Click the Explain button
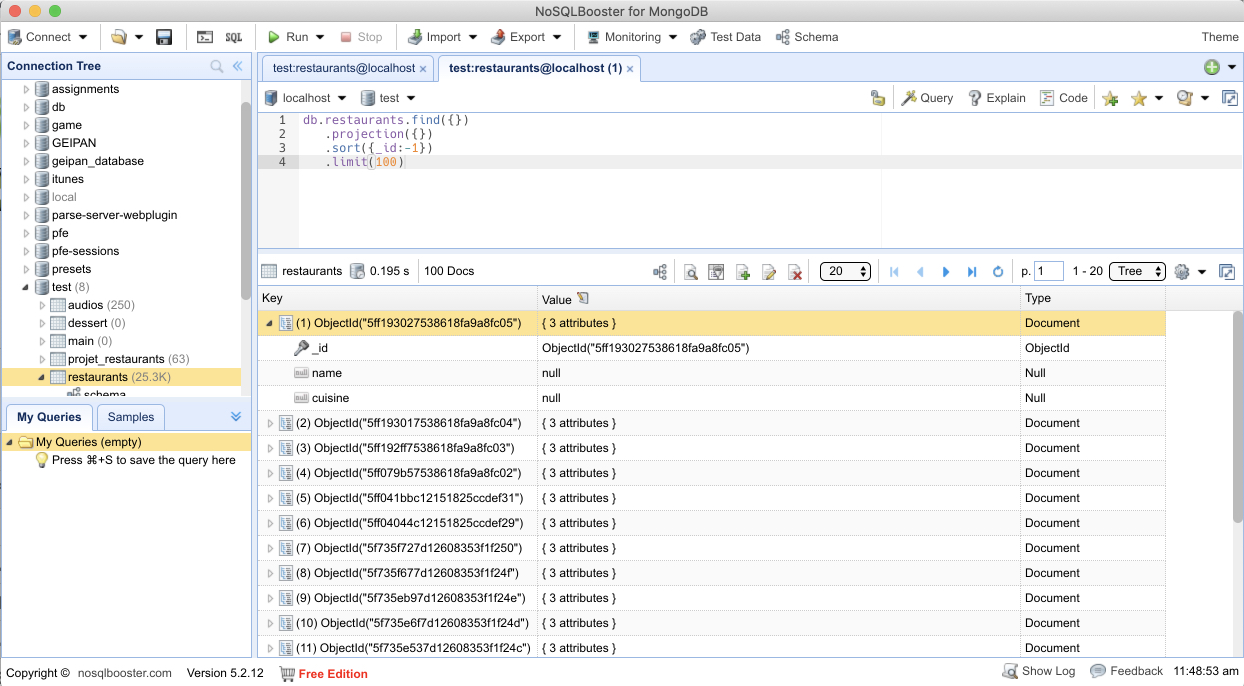Image resolution: width=1244 pixels, height=686 pixels. coord(996,98)
